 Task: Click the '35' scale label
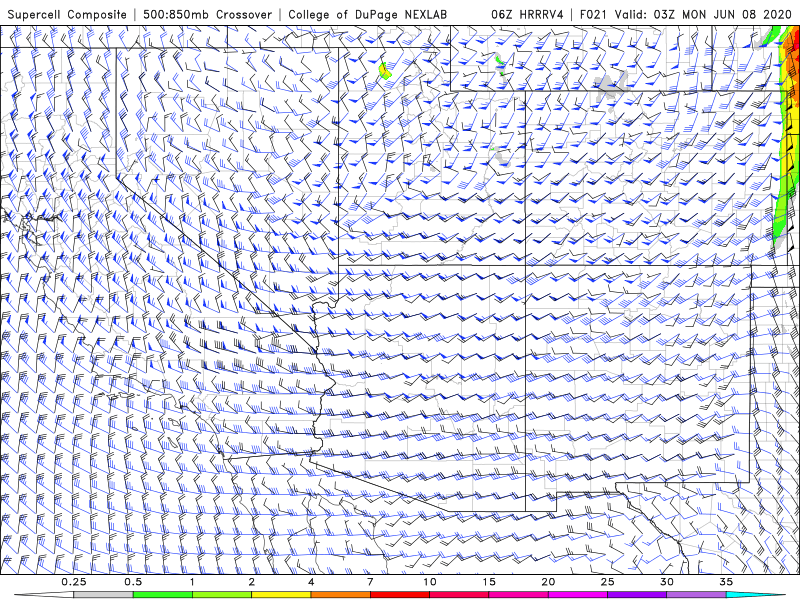point(726,582)
